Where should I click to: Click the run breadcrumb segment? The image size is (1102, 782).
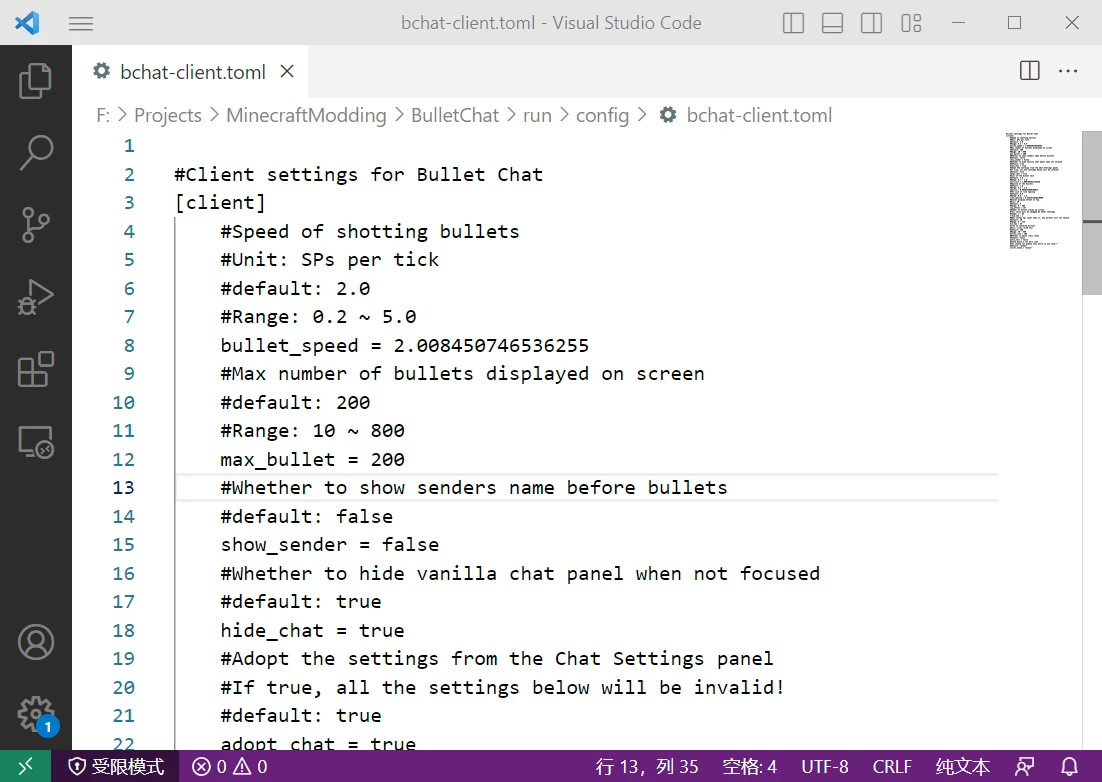537,115
